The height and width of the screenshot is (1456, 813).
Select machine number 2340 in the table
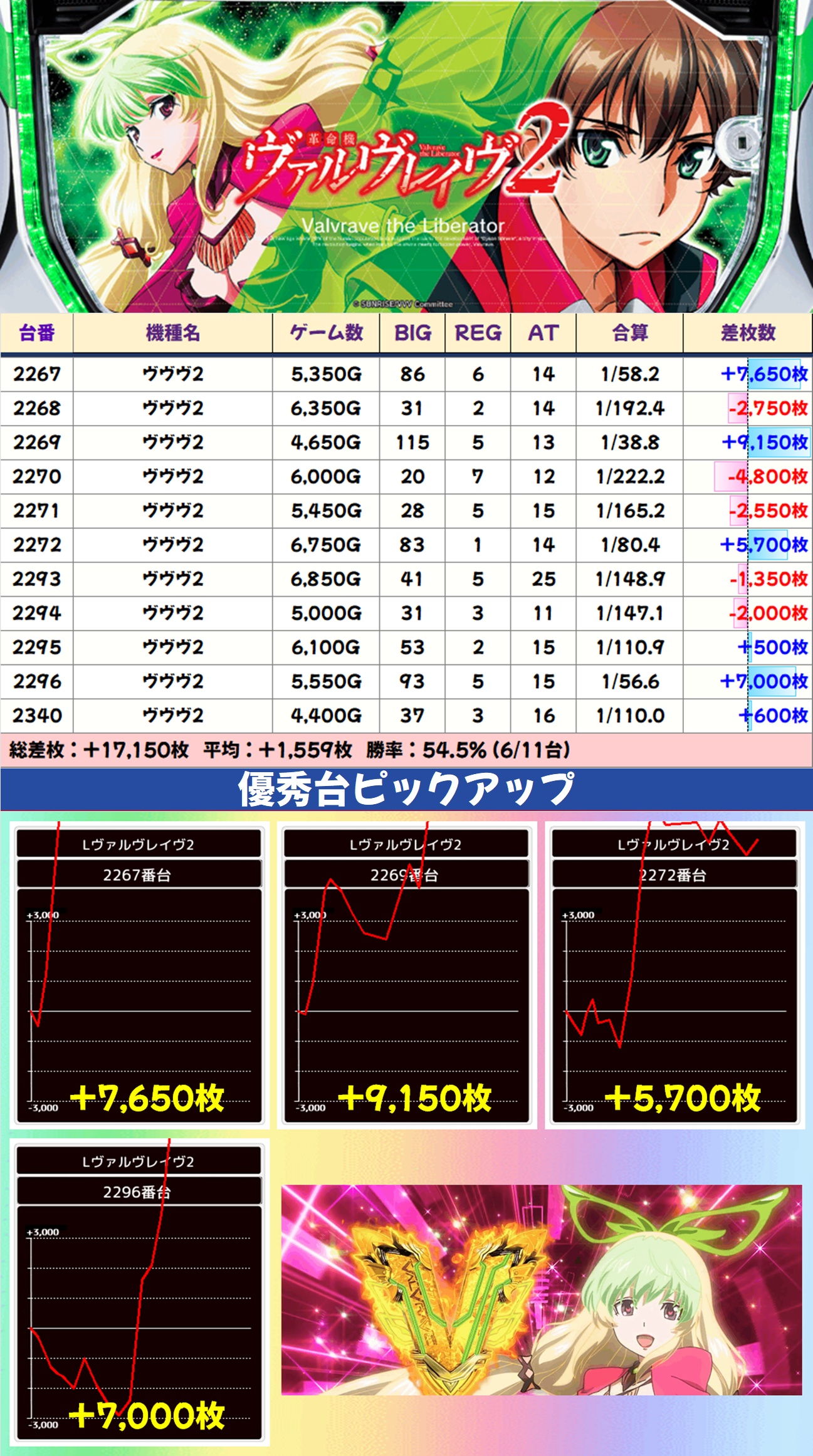pyautogui.click(x=37, y=716)
